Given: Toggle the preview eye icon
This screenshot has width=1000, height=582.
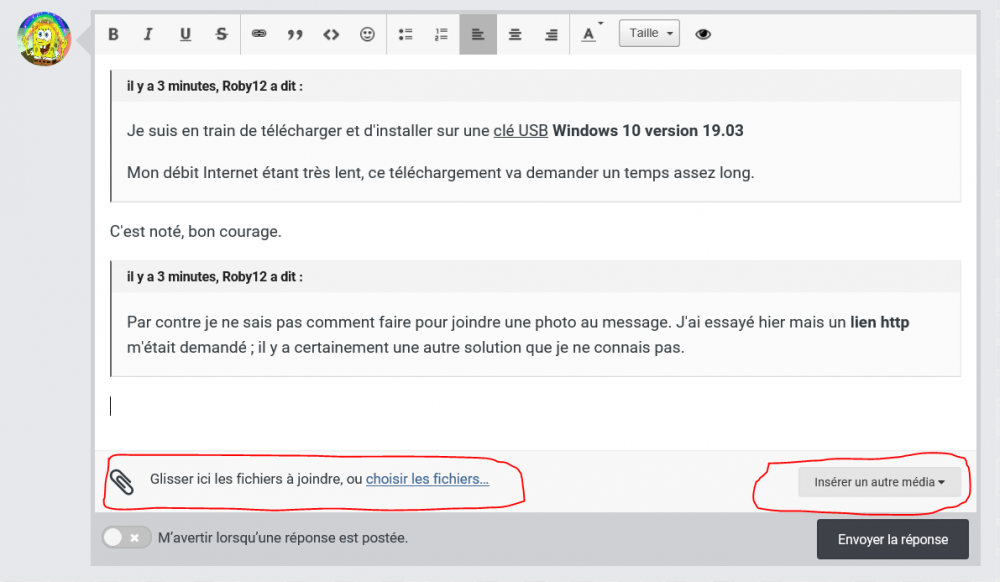Looking at the screenshot, I should point(703,34).
